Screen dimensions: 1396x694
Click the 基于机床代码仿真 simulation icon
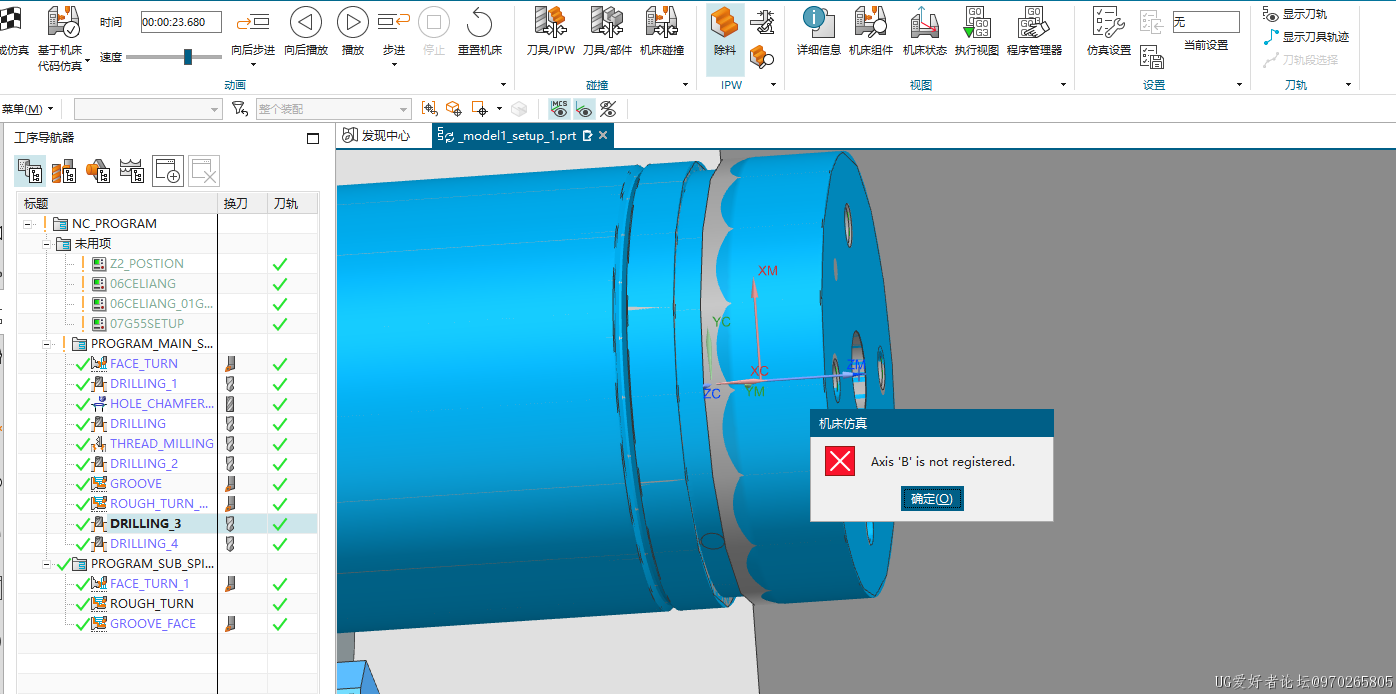64,22
